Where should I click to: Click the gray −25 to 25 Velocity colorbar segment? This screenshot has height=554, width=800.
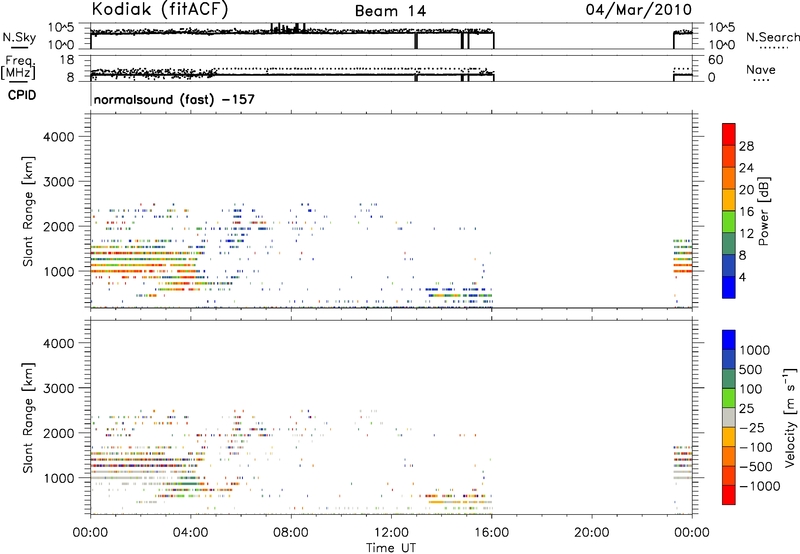(729, 417)
